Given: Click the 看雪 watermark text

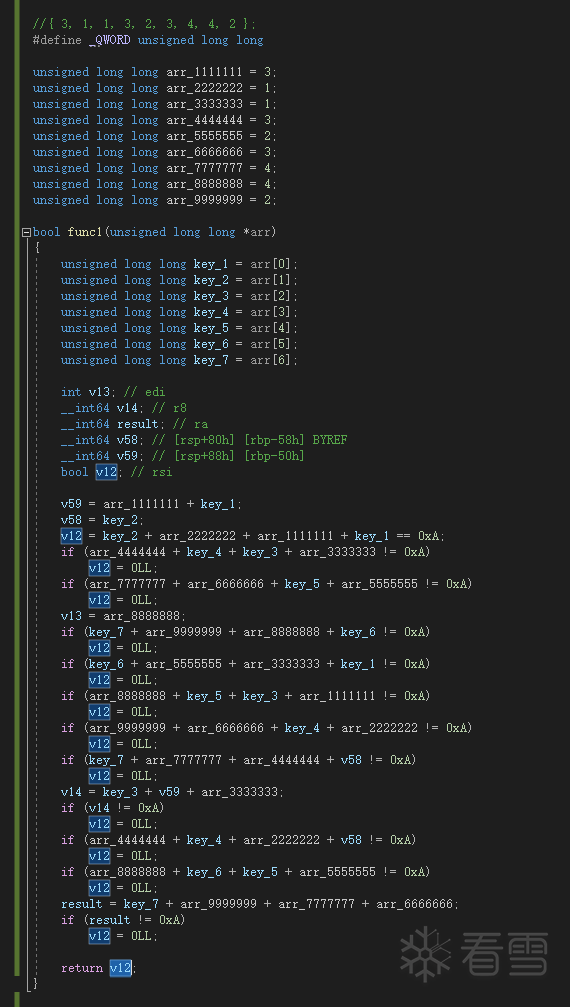Looking at the screenshot, I should point(504,954).
